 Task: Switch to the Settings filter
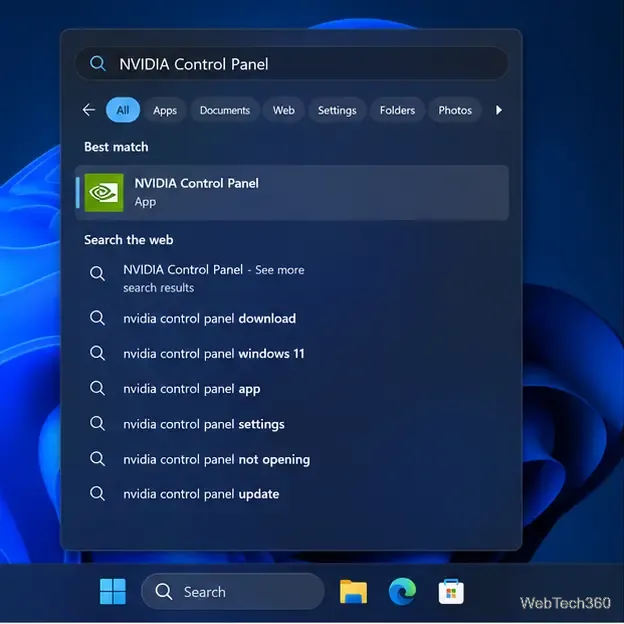coord(337,110)
